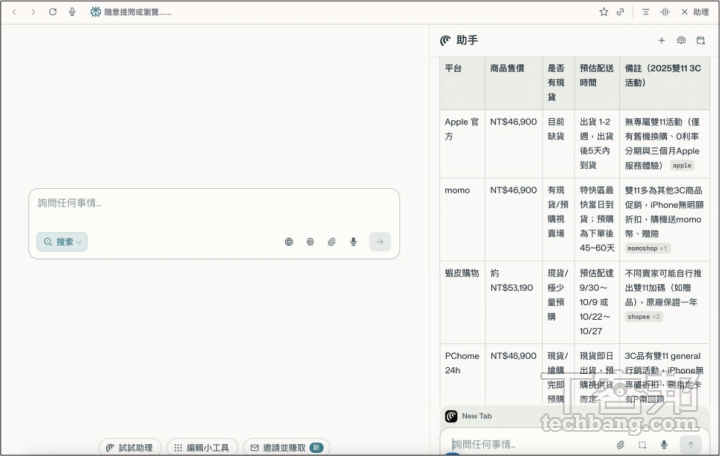The image size is (720, 456).
Task: Bookmark the page with the star icon
Action: pyautogui.click(x=604, y=12)
